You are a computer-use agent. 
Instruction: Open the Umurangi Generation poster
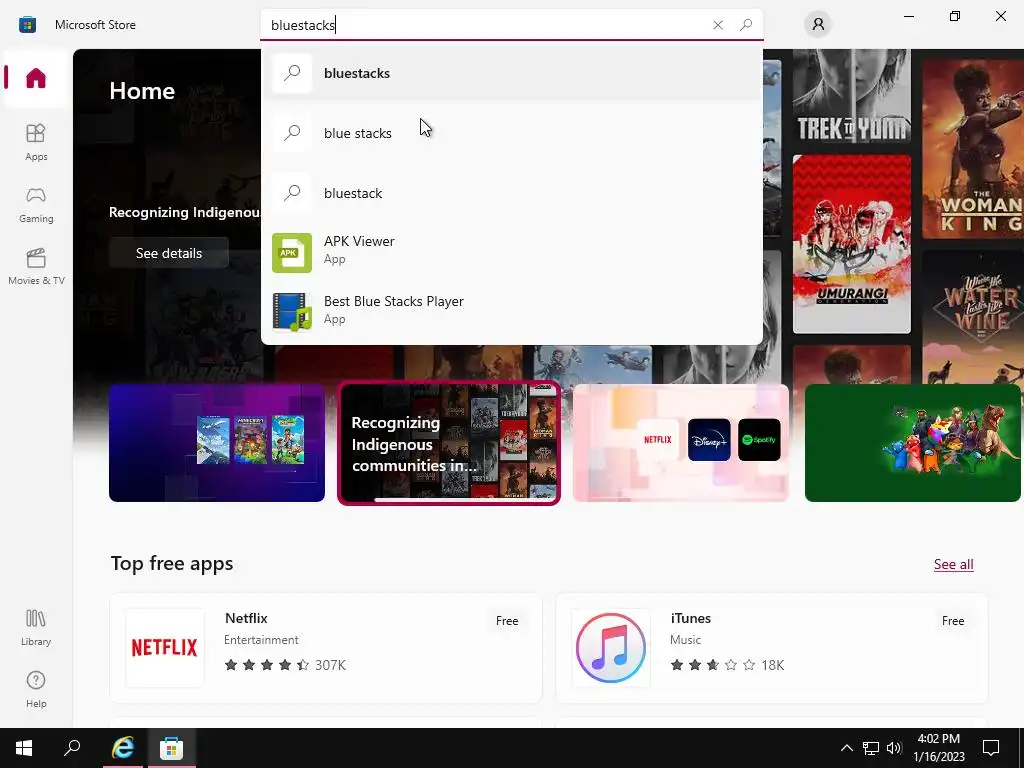(852, 244)
